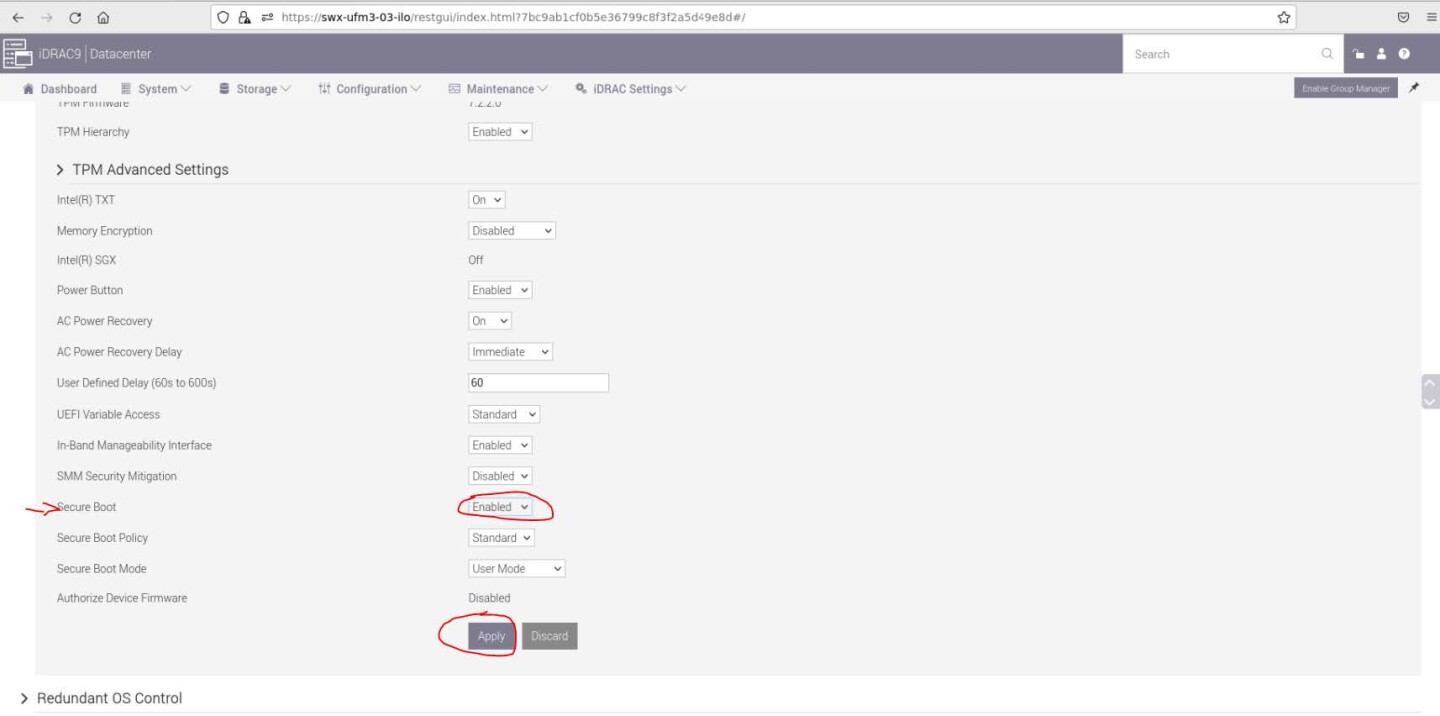Open the Configuration menu

click(370, 89)
